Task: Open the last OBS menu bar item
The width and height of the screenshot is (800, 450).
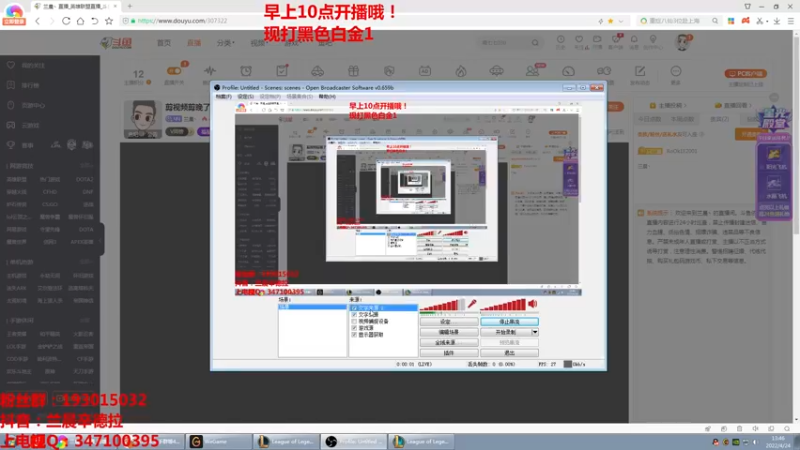Action: pos(327,96)
